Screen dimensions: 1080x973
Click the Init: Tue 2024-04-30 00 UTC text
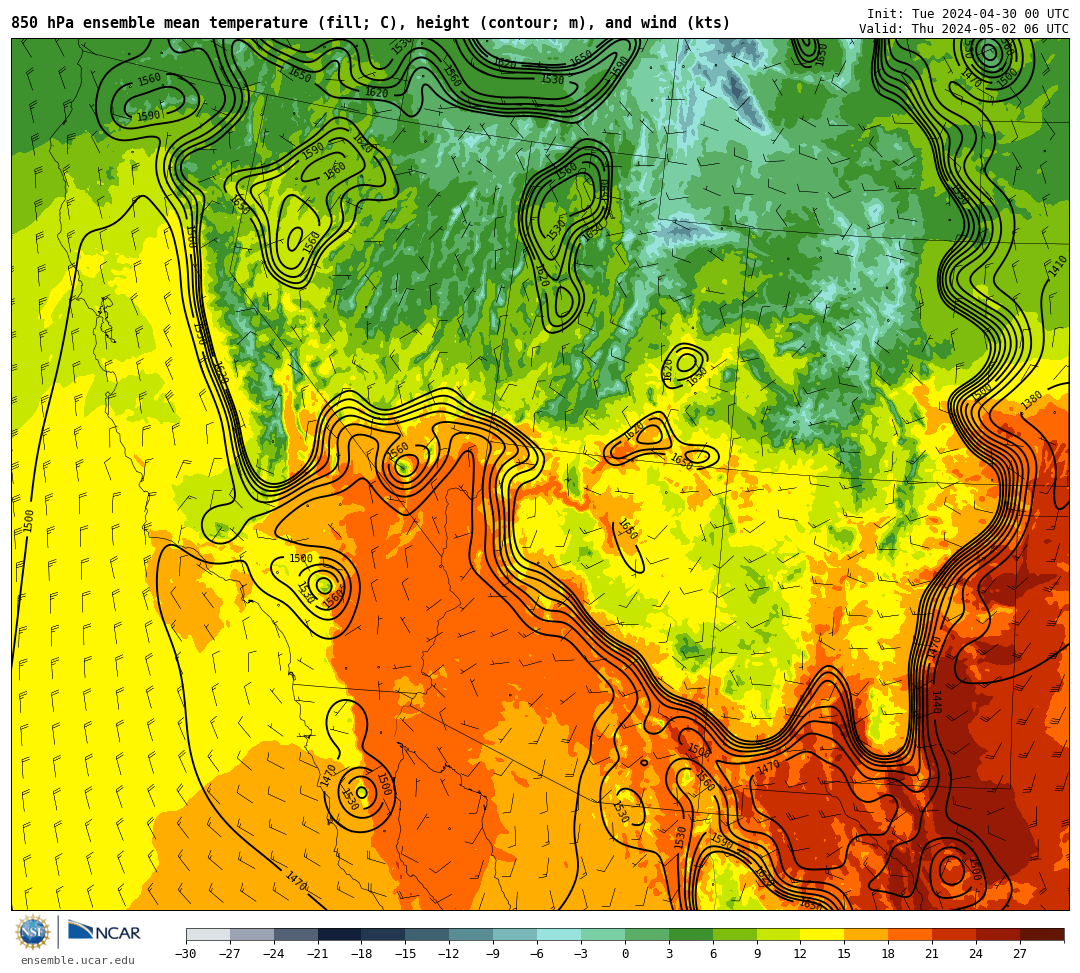968,14
